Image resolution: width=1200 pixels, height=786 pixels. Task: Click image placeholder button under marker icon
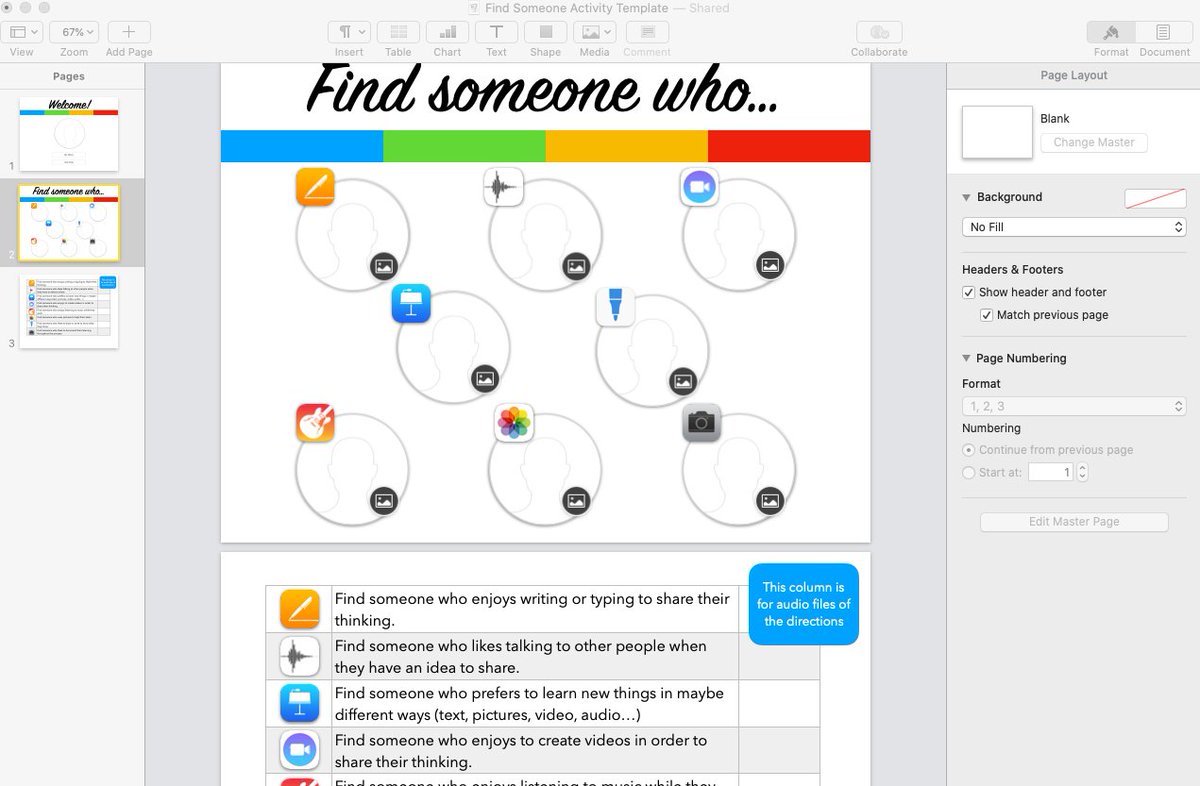pos(683,379)
